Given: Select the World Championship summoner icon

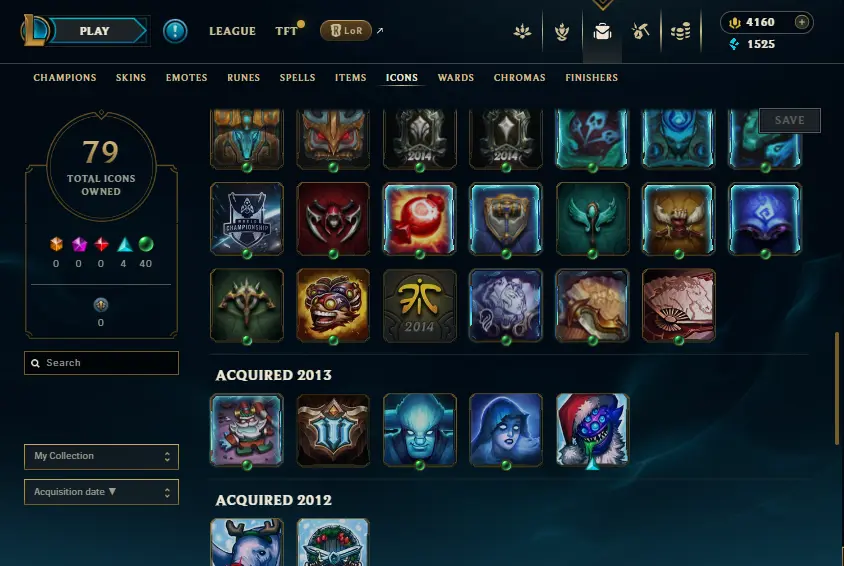Looking at the screenshot, I should (x=247, y=219).
